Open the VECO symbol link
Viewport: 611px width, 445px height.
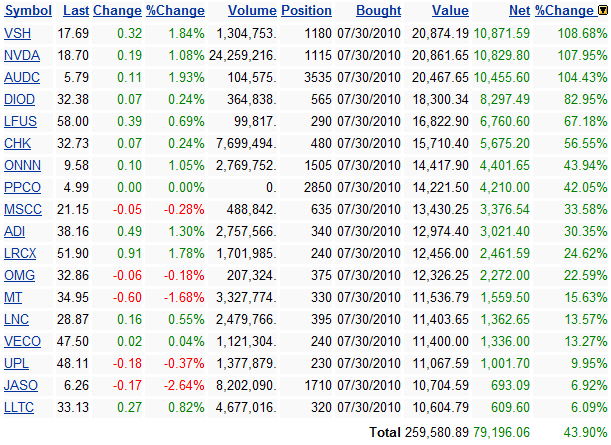23,342
